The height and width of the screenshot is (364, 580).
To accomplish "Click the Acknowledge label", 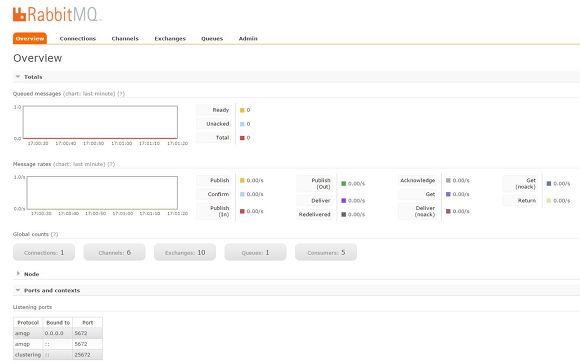I will click(x=418, y=180).
